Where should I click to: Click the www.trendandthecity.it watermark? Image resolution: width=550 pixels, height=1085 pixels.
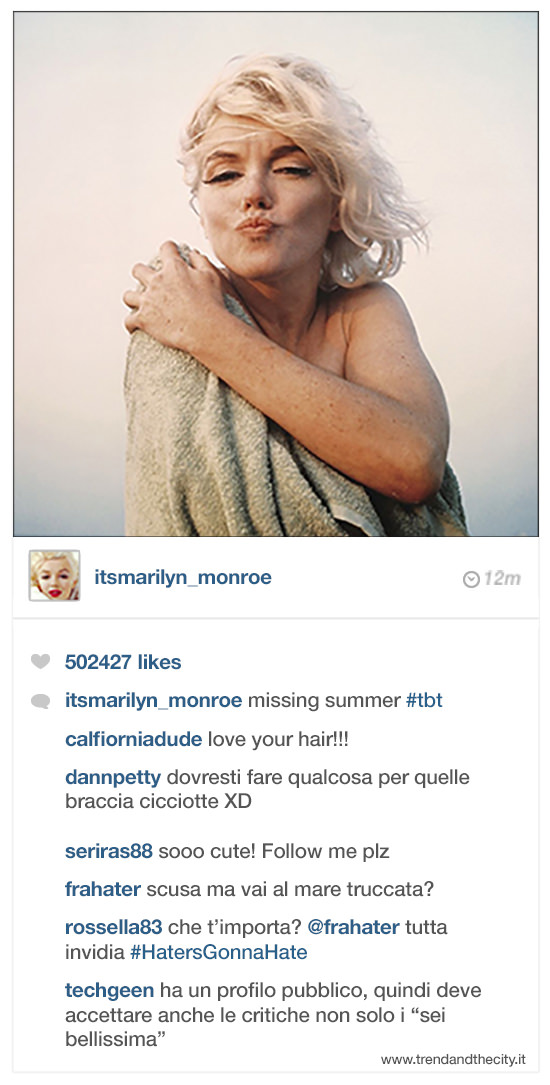(453, 1059)
